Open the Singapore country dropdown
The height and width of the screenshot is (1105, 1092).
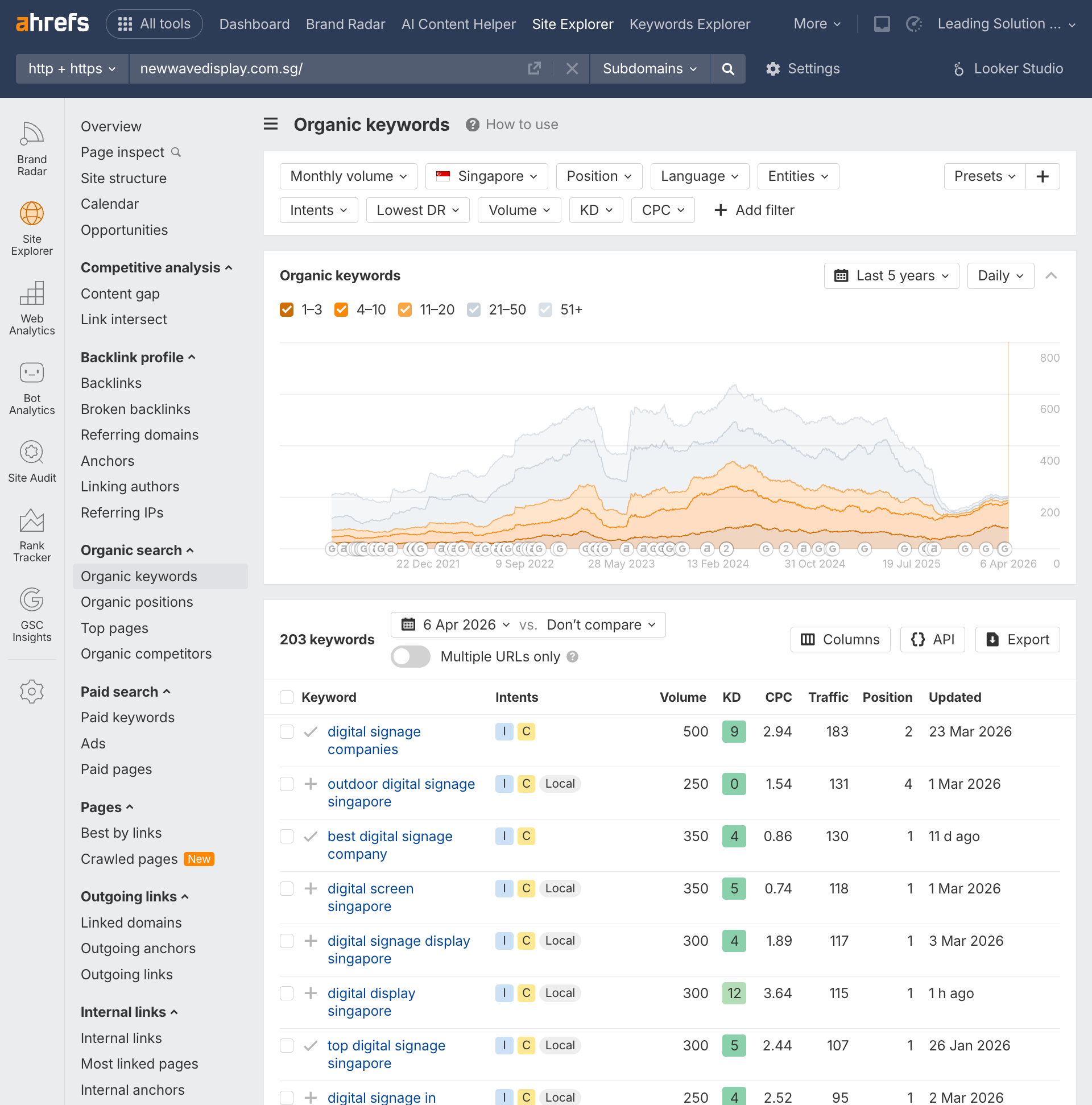pyautogui.click(x=486, y=176)
